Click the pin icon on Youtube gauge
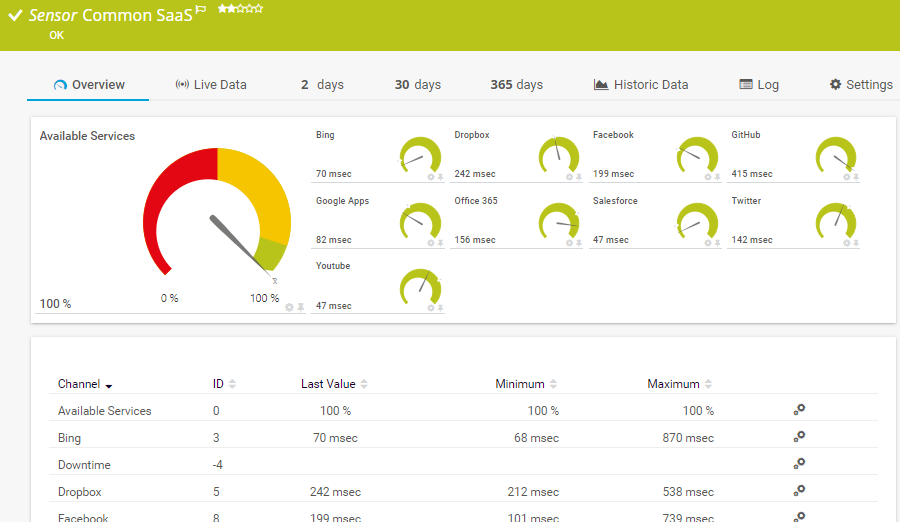Image resolution: width=900 pixels, height=522 pixels. [x=440, y=308]
